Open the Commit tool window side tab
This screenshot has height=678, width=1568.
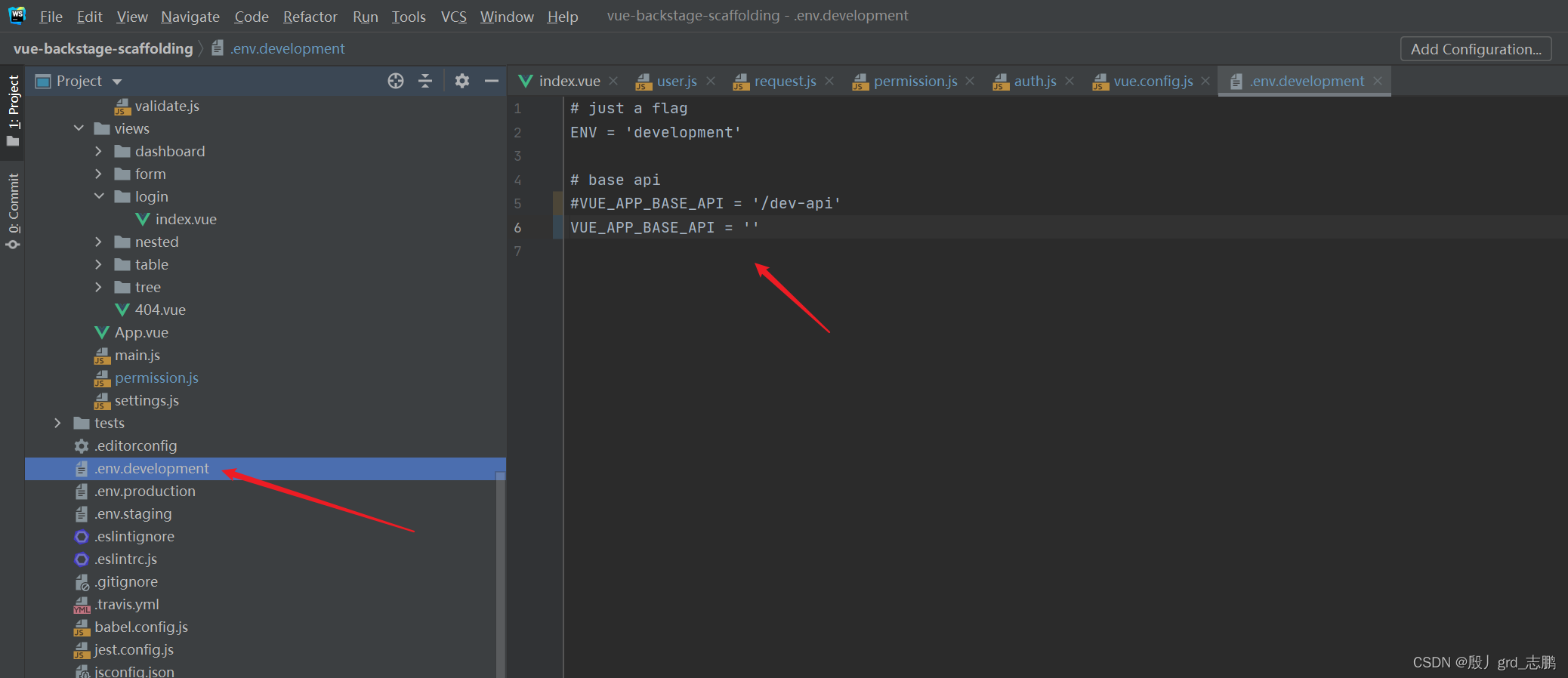(x=13, y=211)
